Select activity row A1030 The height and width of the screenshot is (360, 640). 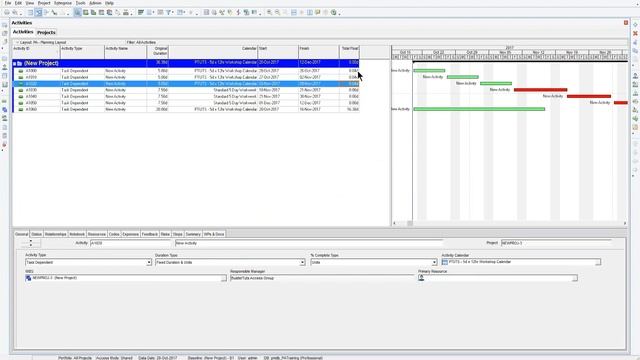coord(186,90)
